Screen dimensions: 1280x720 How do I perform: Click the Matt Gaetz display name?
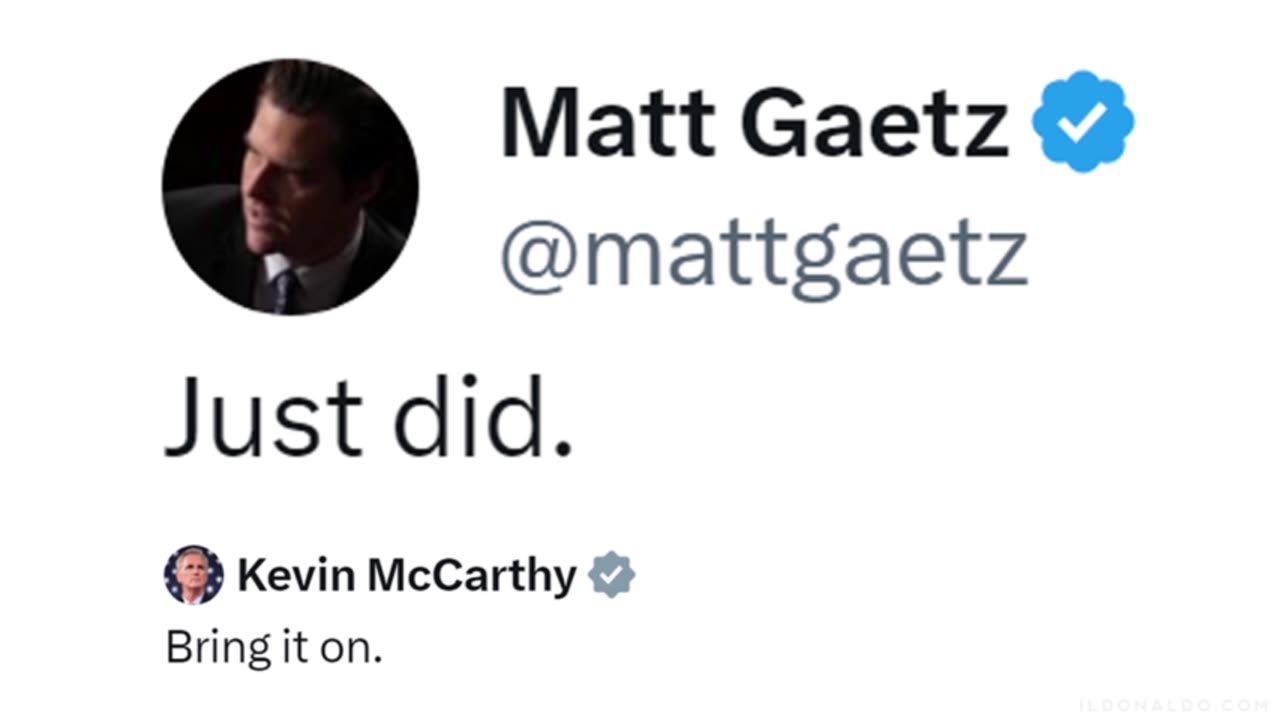coord(755,122)
